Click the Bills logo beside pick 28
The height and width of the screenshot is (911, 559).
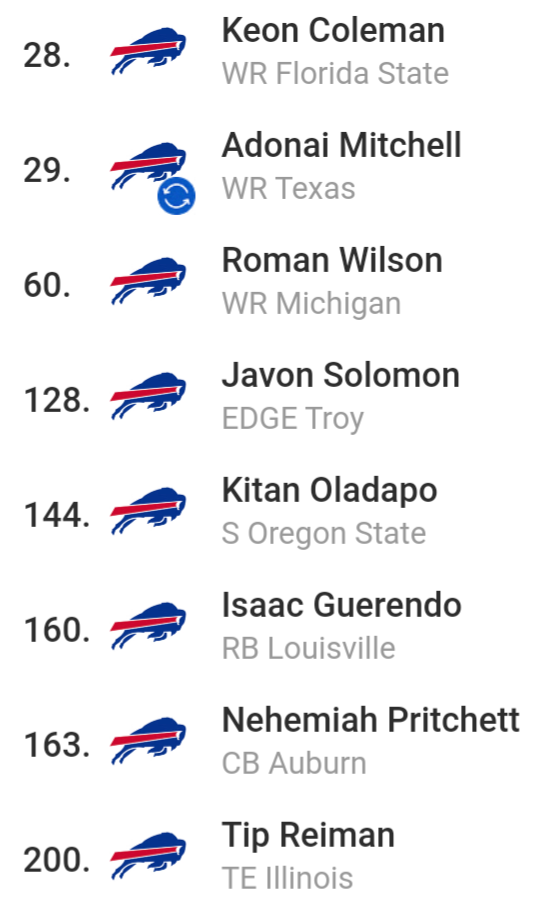pos(148,51)
